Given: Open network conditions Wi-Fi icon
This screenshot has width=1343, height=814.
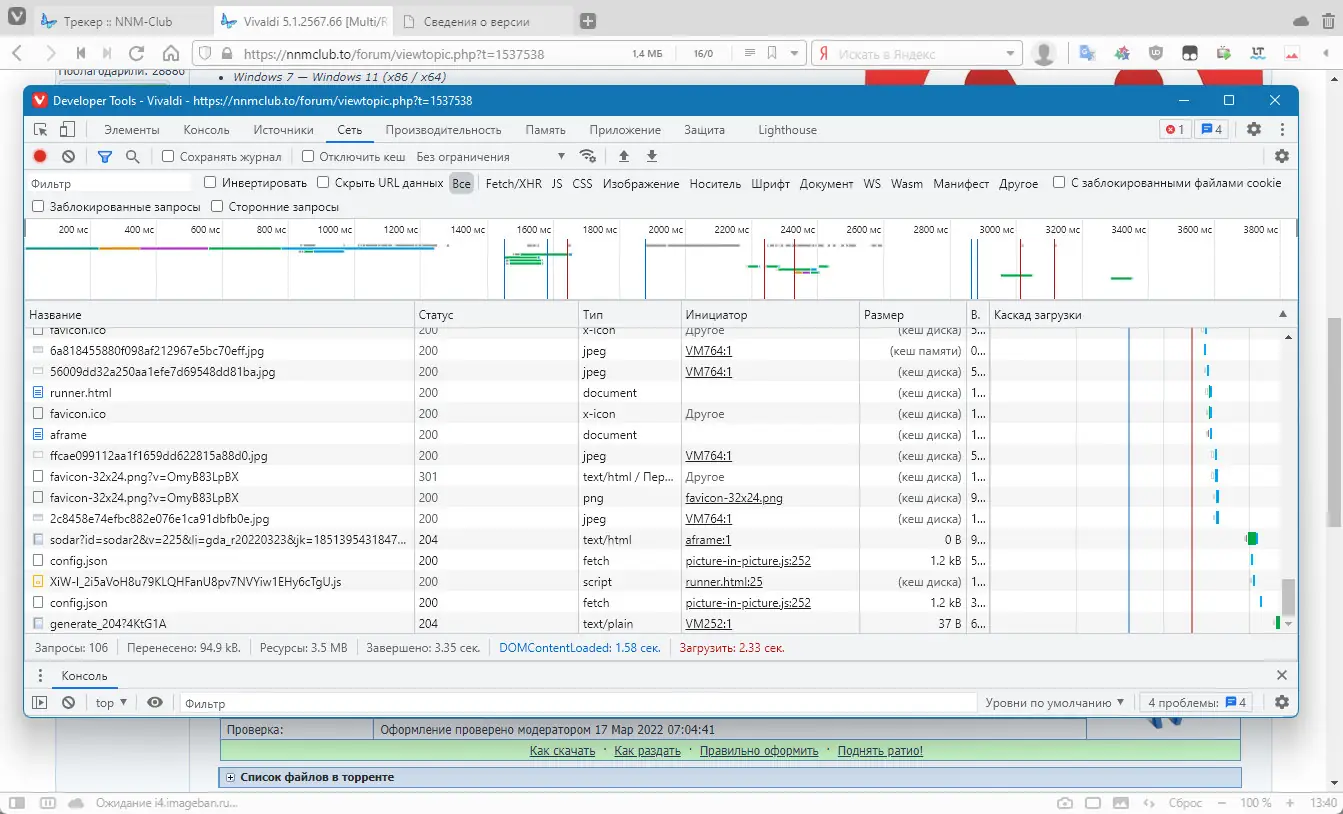Looking at the screenshot, I should point(588,156).
